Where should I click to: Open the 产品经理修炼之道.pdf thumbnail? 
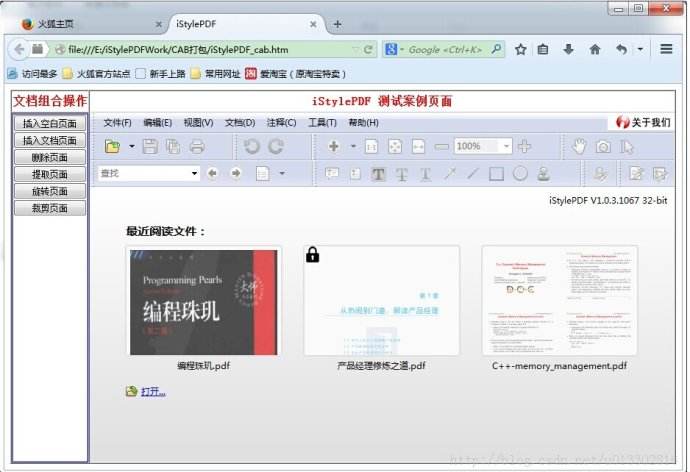382,301
